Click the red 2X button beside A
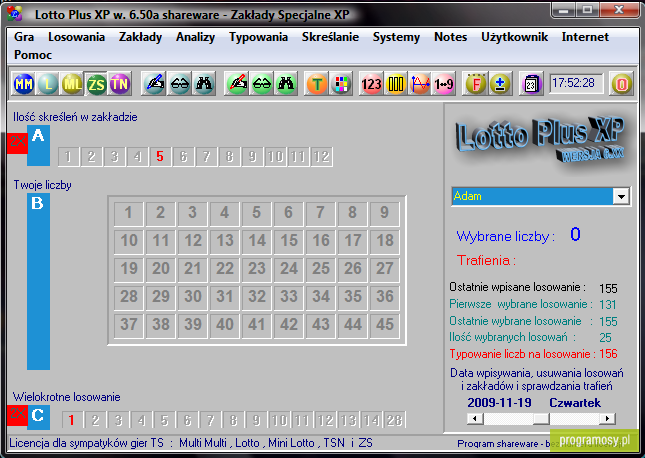This screenshot has height=458, width=645. click(17, 143)
